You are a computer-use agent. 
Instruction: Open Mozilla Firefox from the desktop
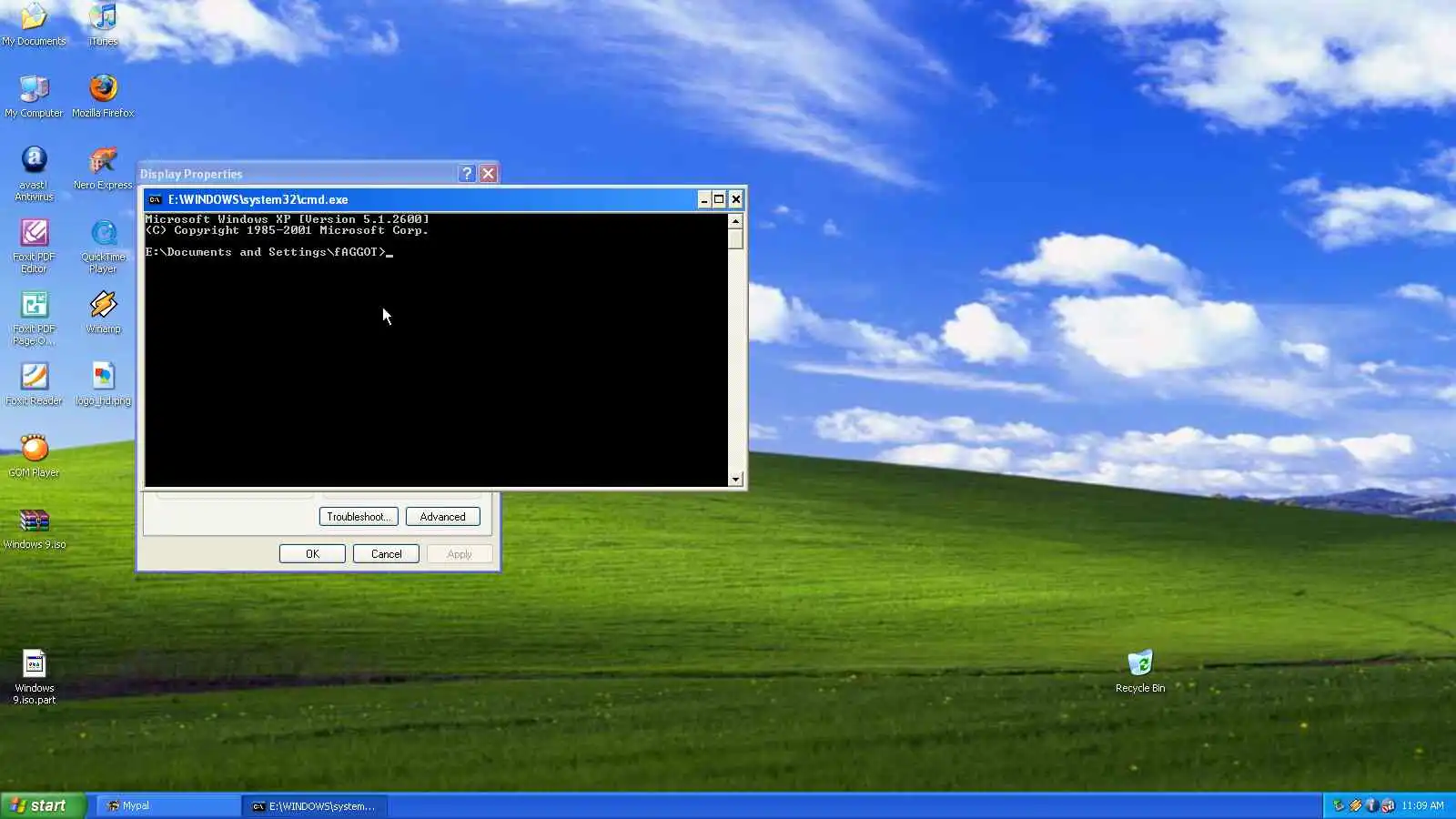coord(103,95)
